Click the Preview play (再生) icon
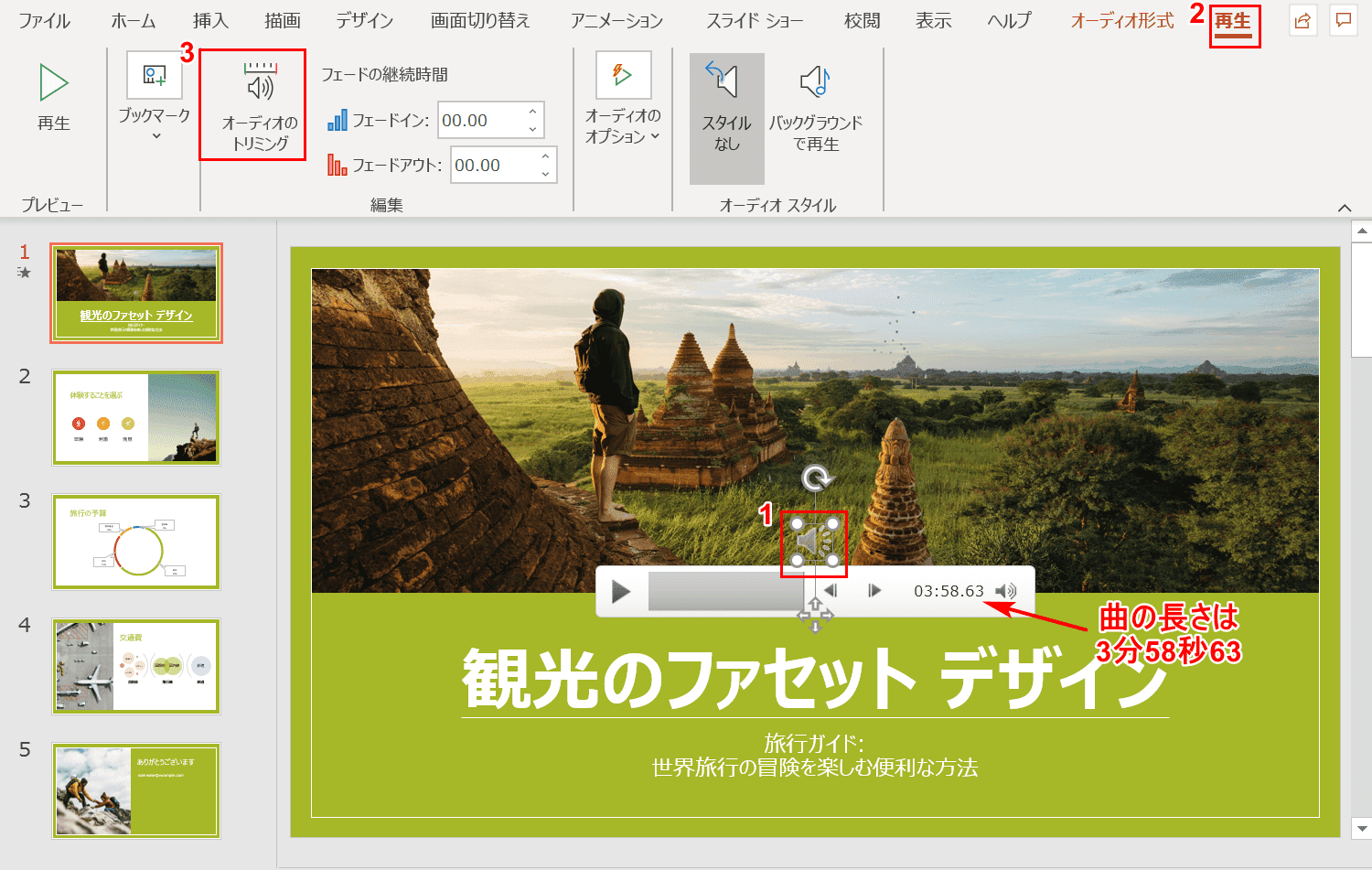 tap(54, 83)
